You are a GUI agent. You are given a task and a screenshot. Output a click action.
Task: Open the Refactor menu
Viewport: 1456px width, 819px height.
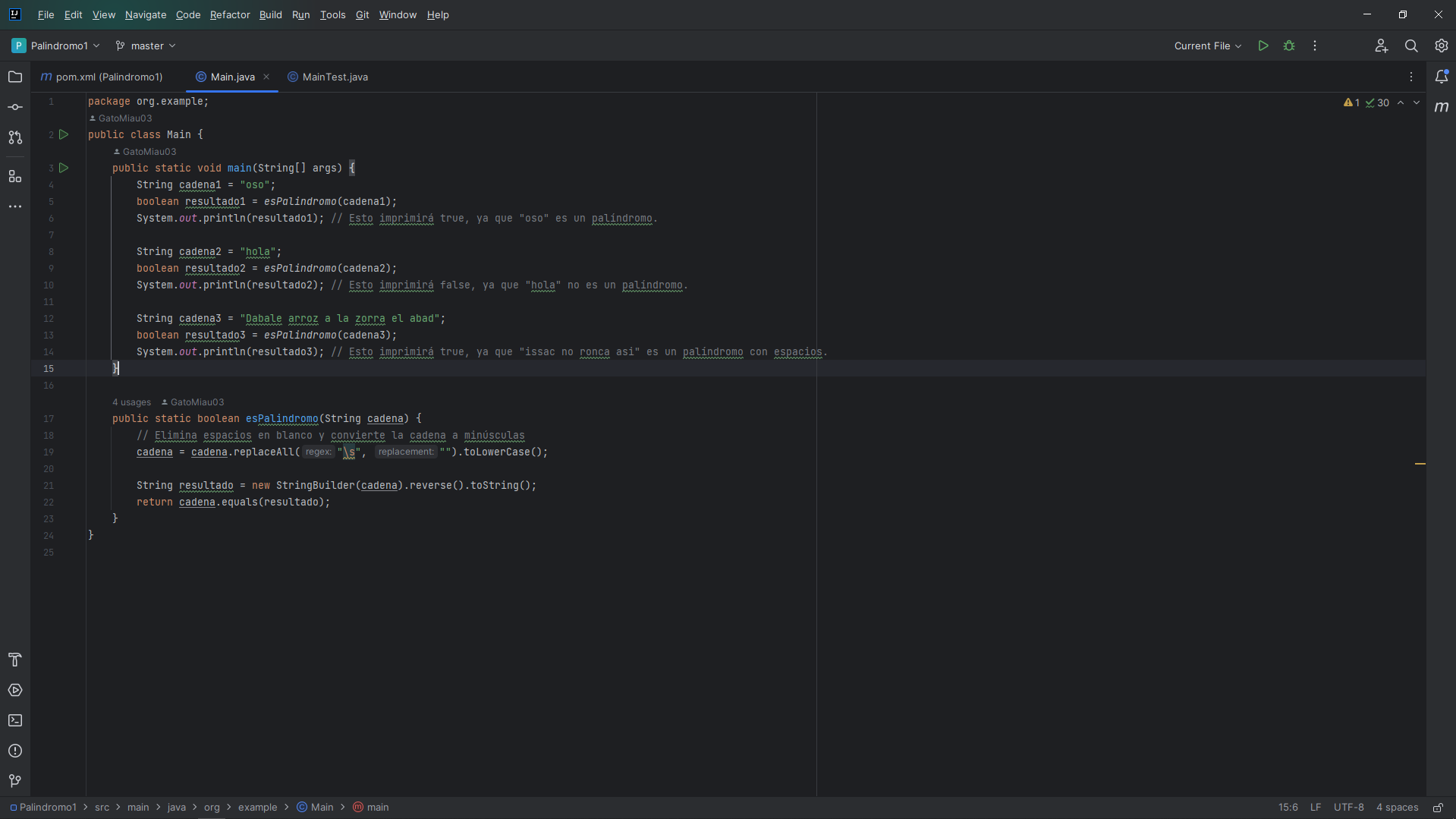click(x=229, y=14)
